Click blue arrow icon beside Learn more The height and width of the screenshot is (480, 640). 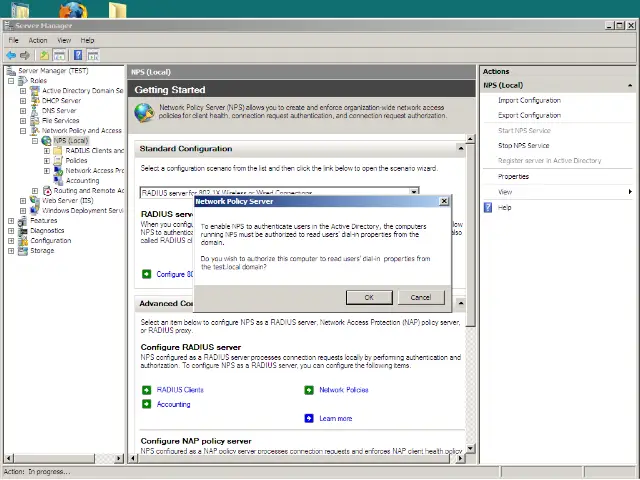309,418
